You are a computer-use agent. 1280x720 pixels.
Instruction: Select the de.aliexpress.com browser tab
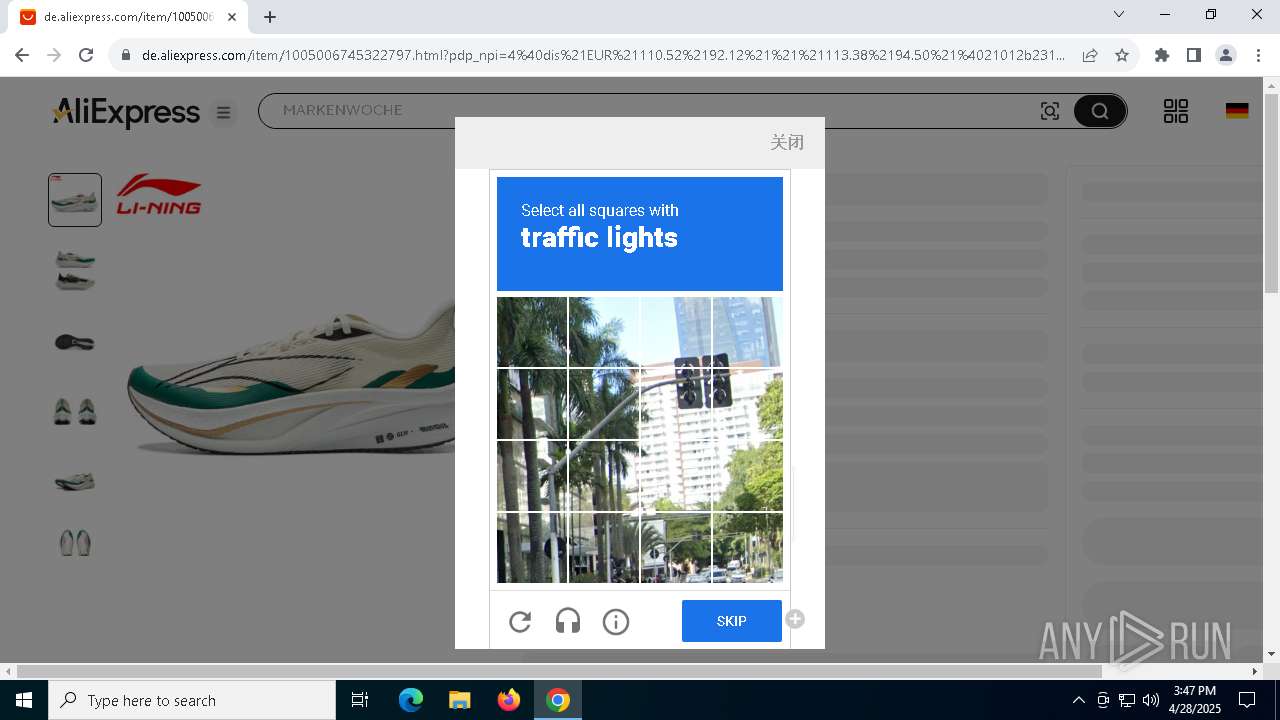(130, 17)
